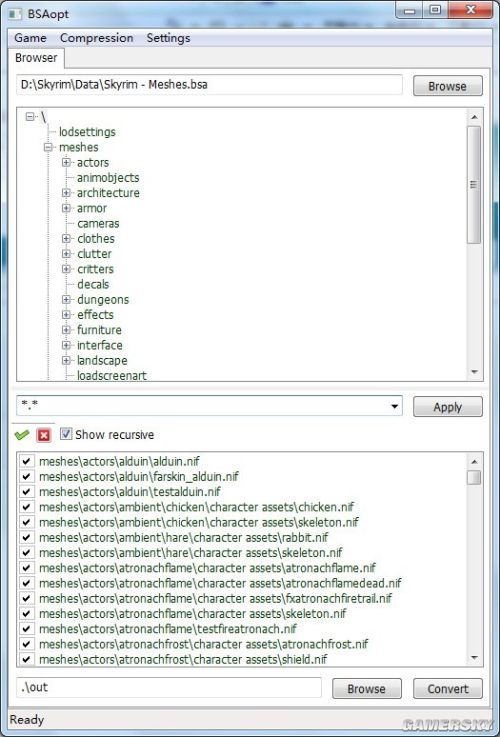Select the decals tree item
This screenshot has height=737, width=500.
coord(93,284)
